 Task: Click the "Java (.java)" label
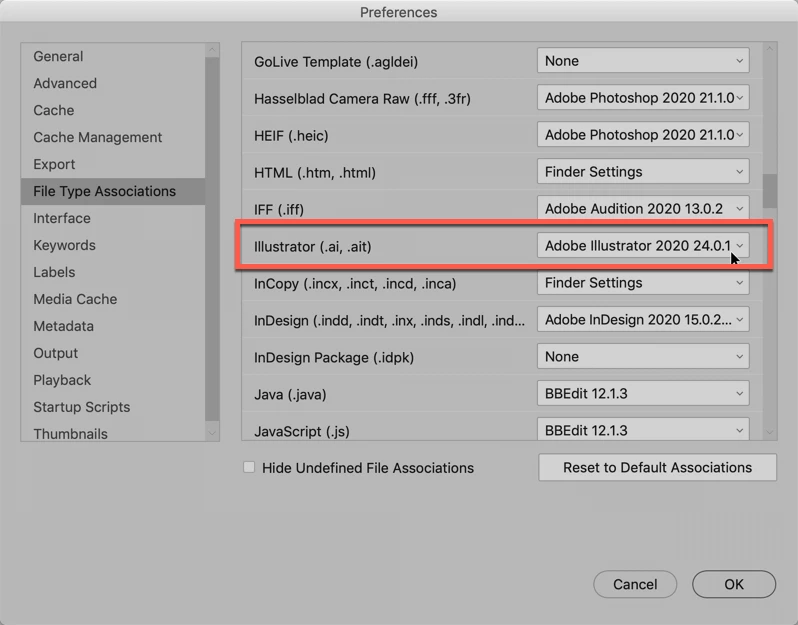click(x=290, y=394)
